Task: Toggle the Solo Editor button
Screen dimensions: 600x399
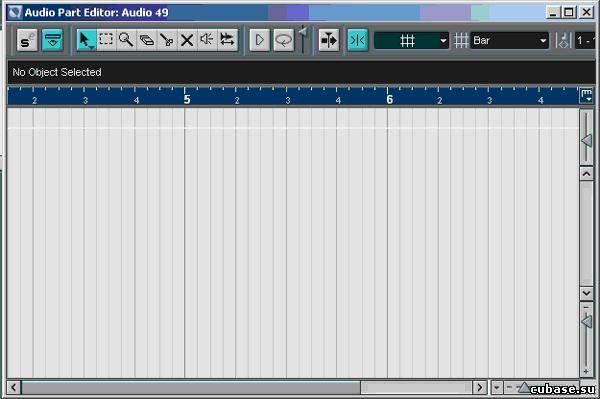Action: tap(27, 40)
